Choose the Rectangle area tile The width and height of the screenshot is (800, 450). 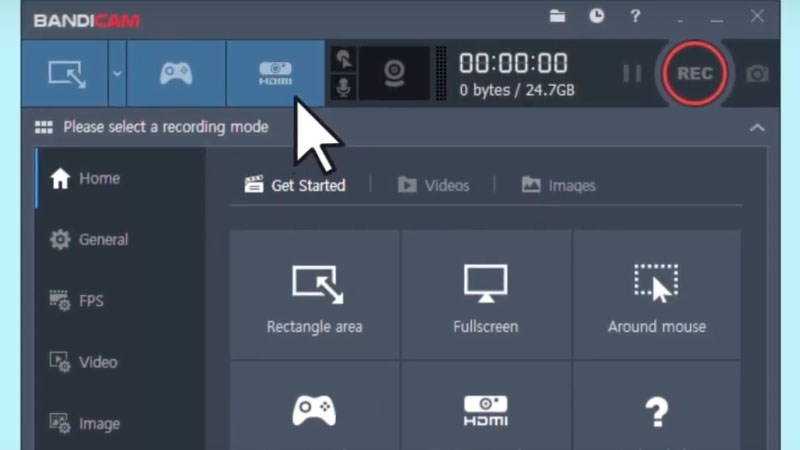[314, 295]
